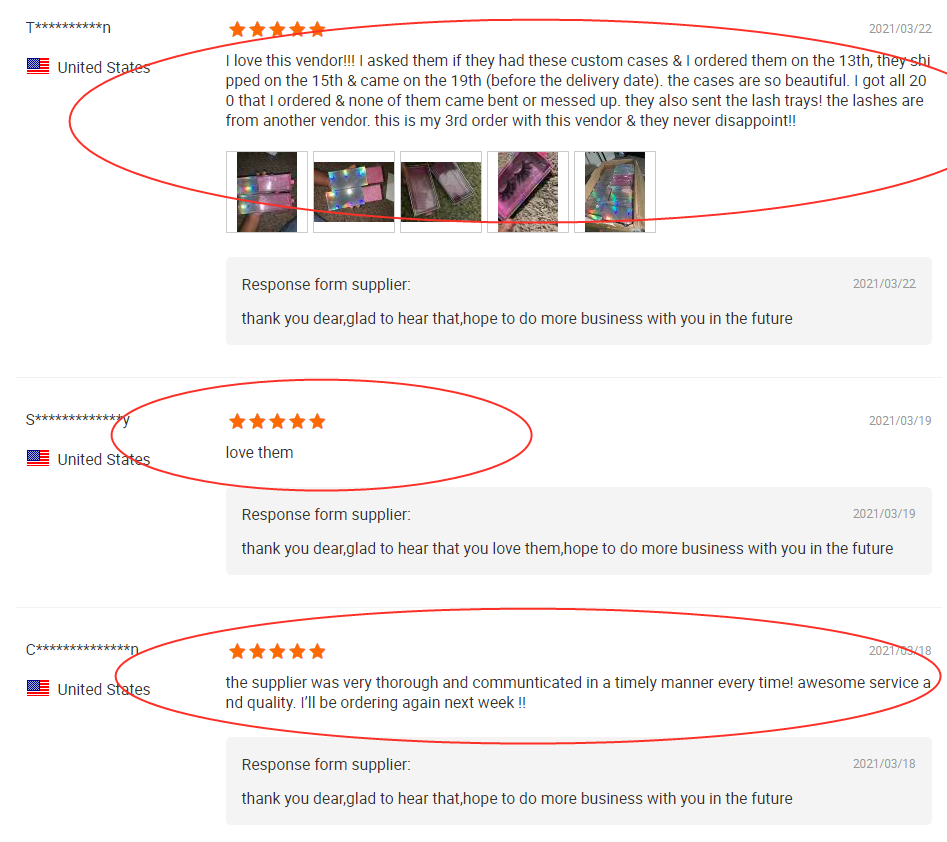947x842 pixels.
Task: Open fifth review photo of boxed cases
Action: pyautogui.click(x=615, y=192)
